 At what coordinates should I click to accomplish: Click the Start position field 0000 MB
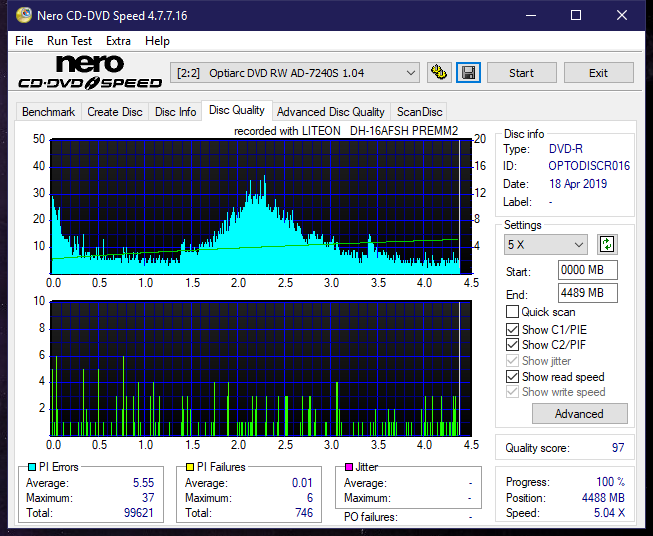coord(587,270)
